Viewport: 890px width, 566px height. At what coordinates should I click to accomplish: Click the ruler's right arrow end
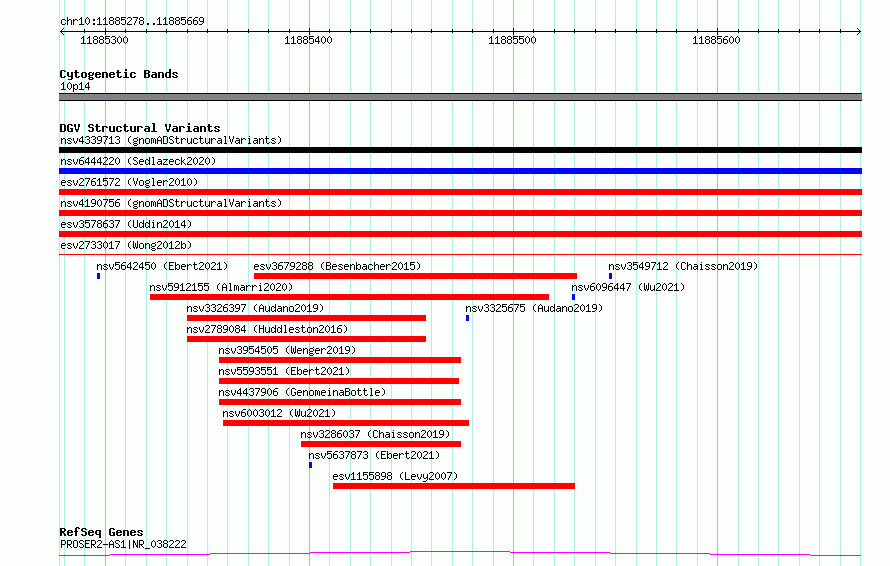point(859,32)
